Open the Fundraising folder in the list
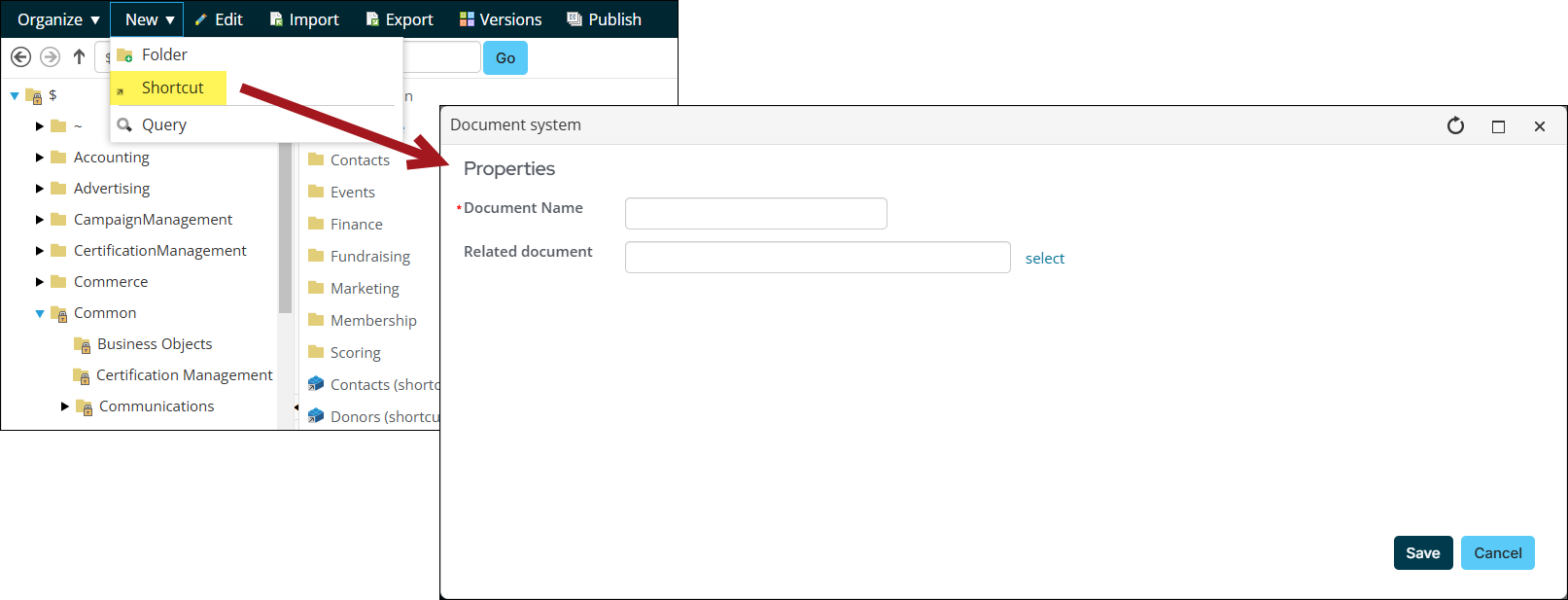The width and height of the screenshot is (1568, 600). click(370, 257)
